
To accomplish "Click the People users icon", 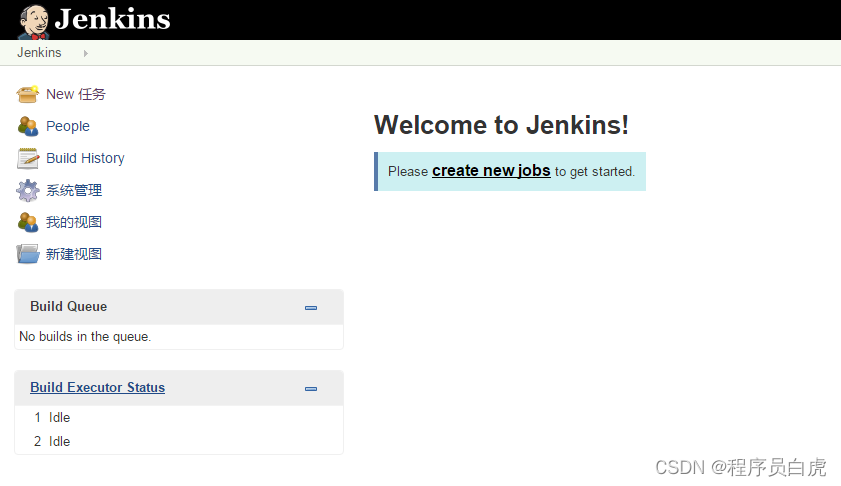I will [x=27, y=126].
